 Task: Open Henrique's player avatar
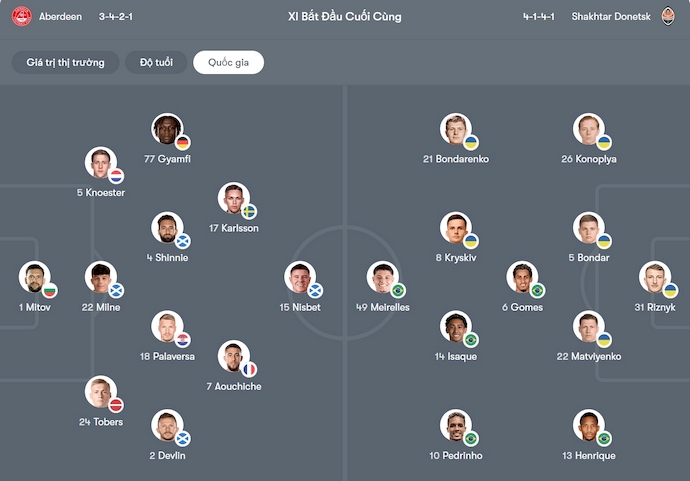[588, 425]
